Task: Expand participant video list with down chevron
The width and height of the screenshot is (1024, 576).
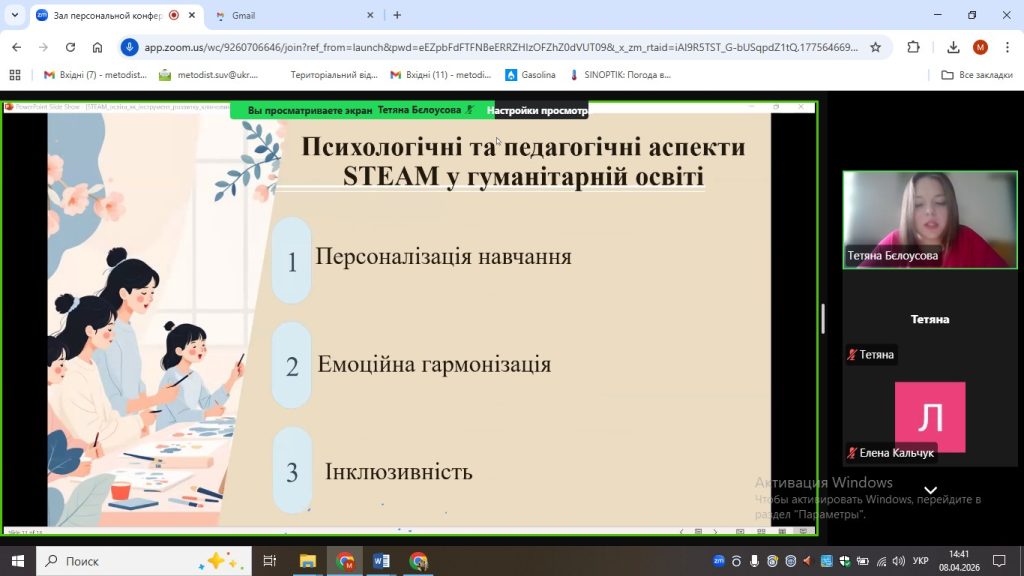Action: pos(930,490)
